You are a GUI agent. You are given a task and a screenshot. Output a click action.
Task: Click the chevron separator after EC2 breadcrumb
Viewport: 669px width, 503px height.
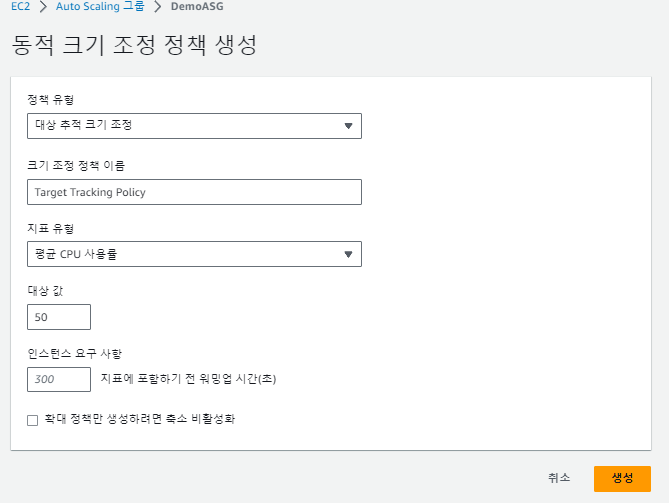tap(43, 6)
